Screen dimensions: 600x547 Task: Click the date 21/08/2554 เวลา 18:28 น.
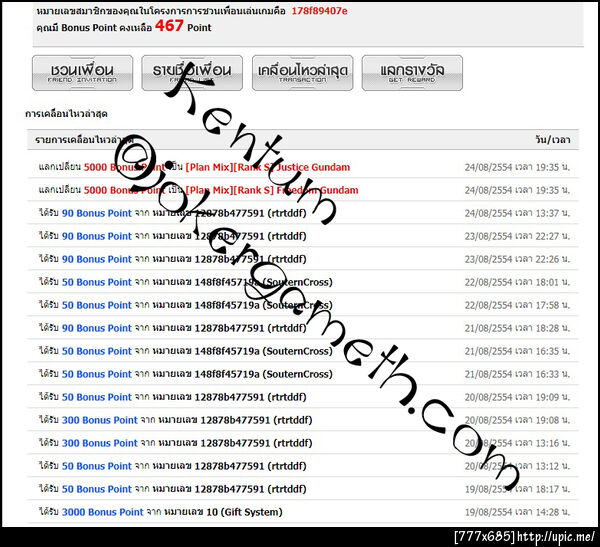pyautogui.click(x=517, y=328)
